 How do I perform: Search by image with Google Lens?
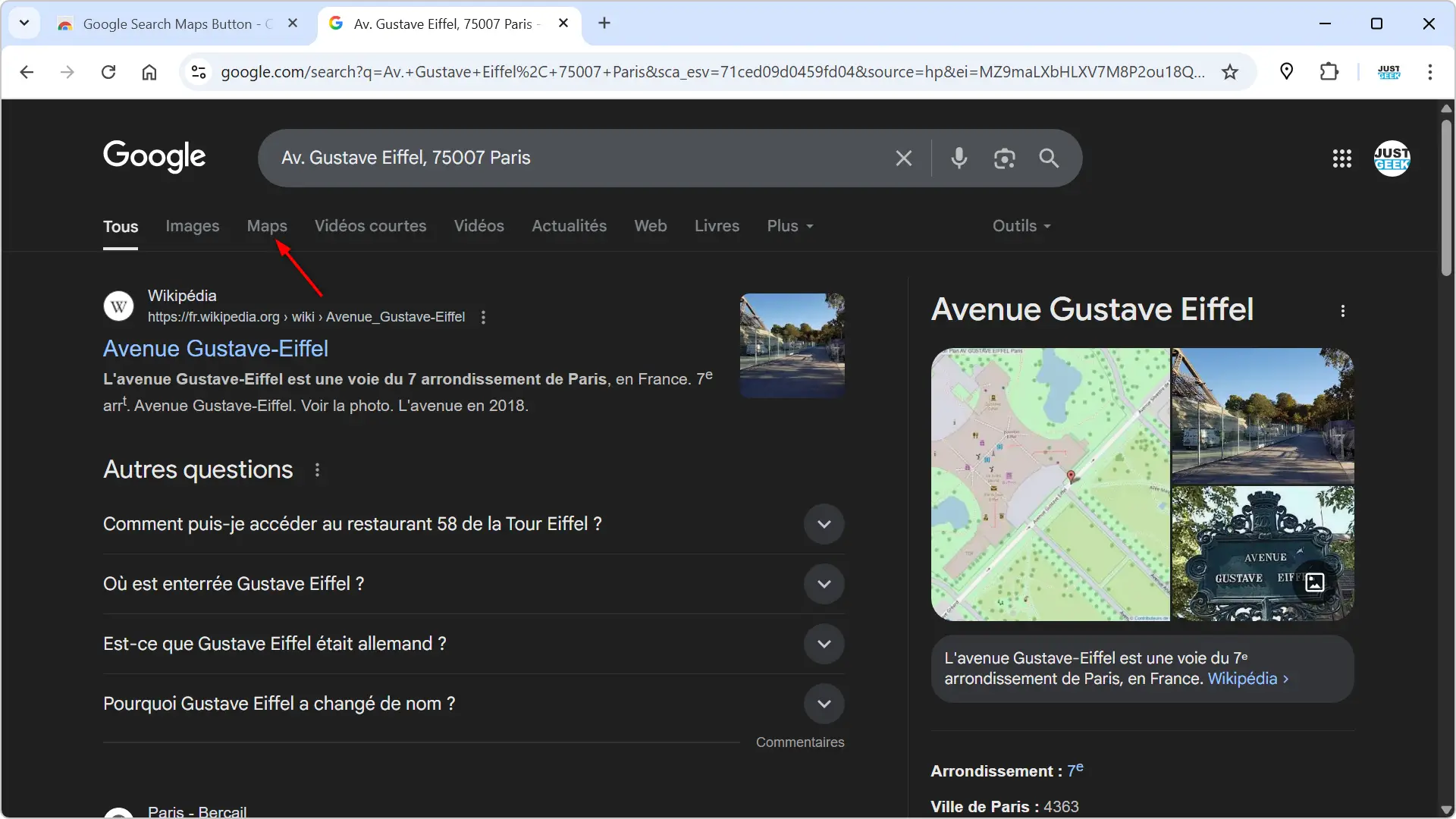(1005, 158)
